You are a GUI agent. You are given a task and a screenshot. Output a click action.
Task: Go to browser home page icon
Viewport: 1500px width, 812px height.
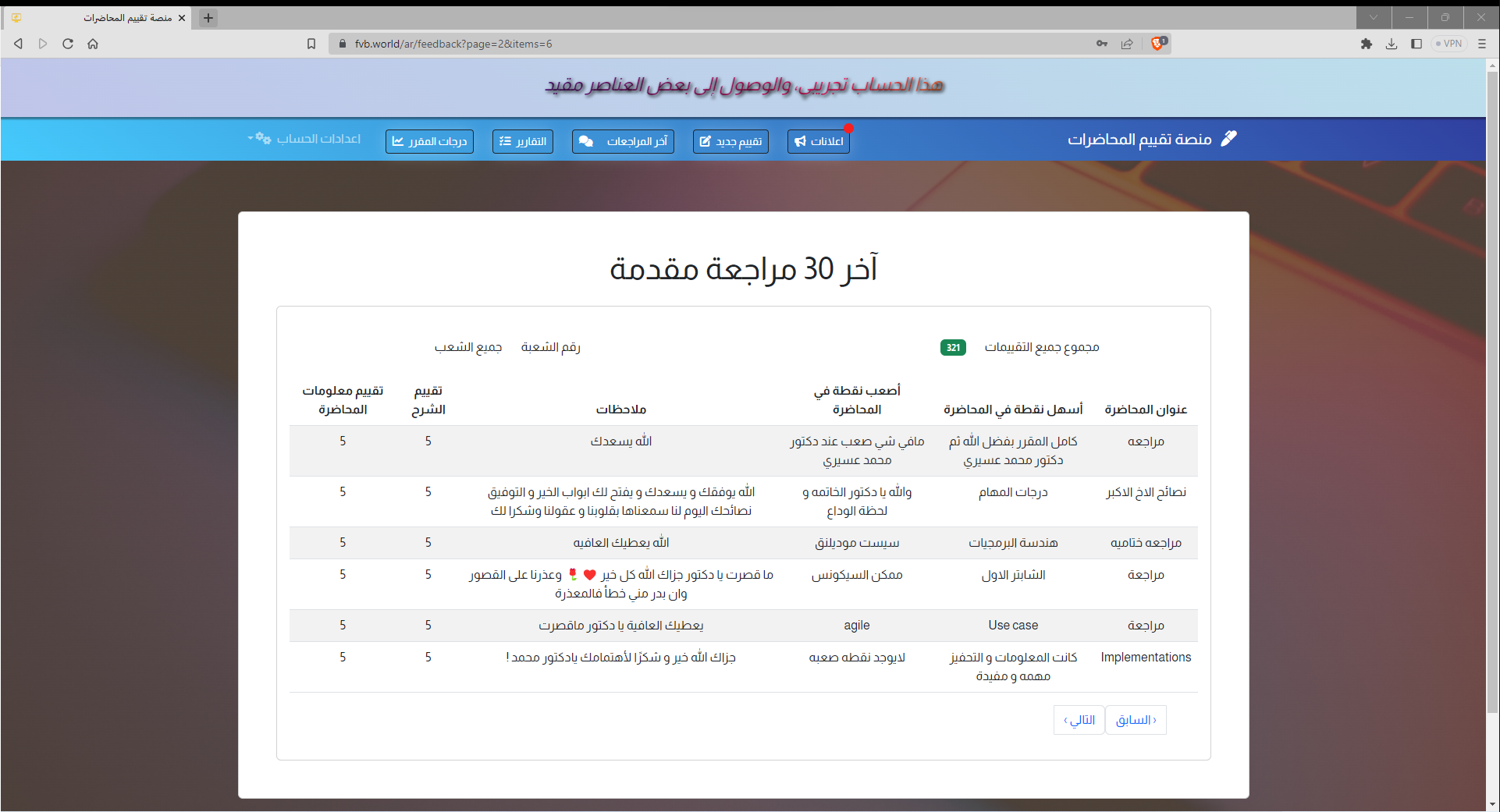click(x=93, y=44)
